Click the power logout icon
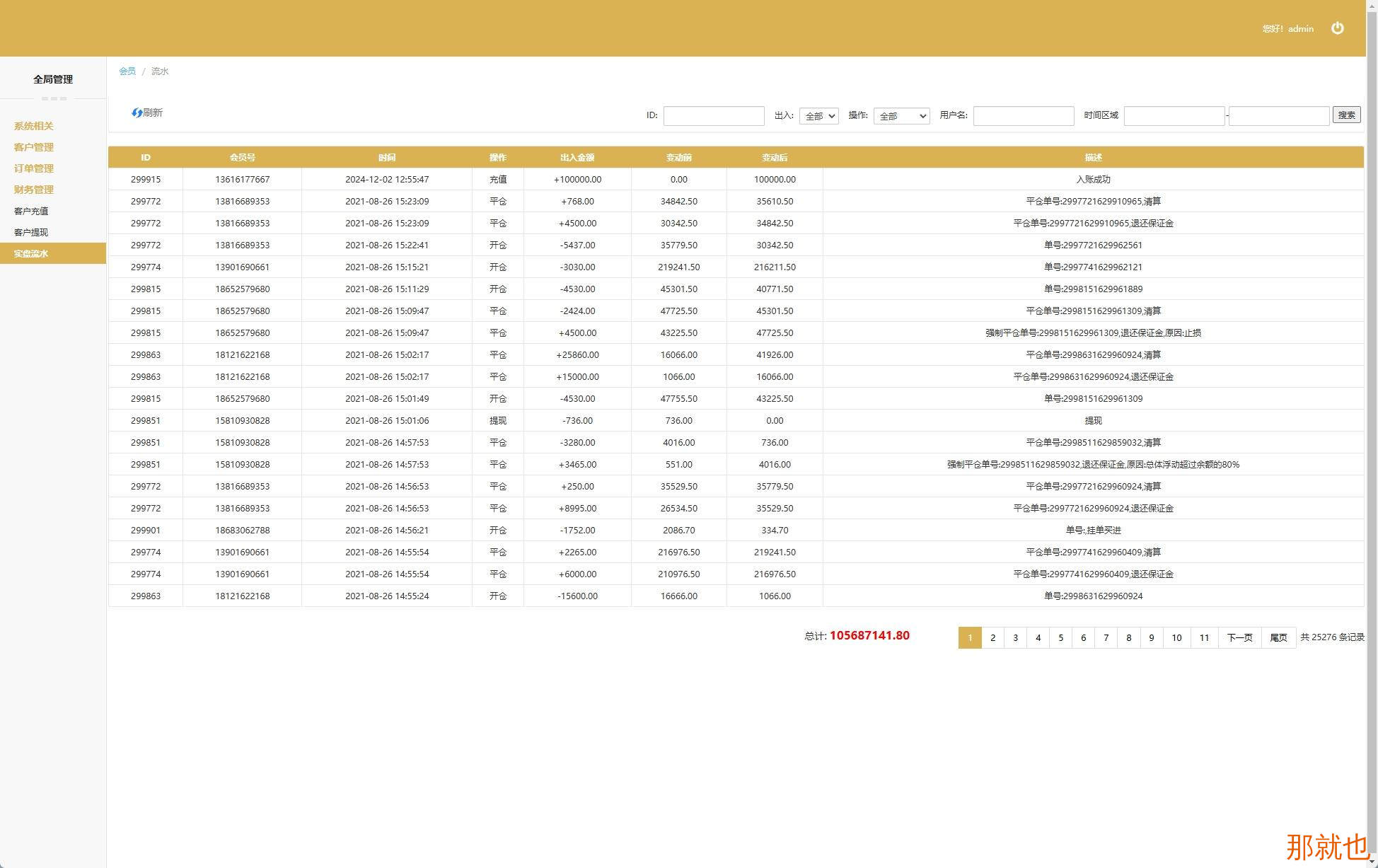Image resolution: width=1378 pixels, height=868 pixels. 1337,28
